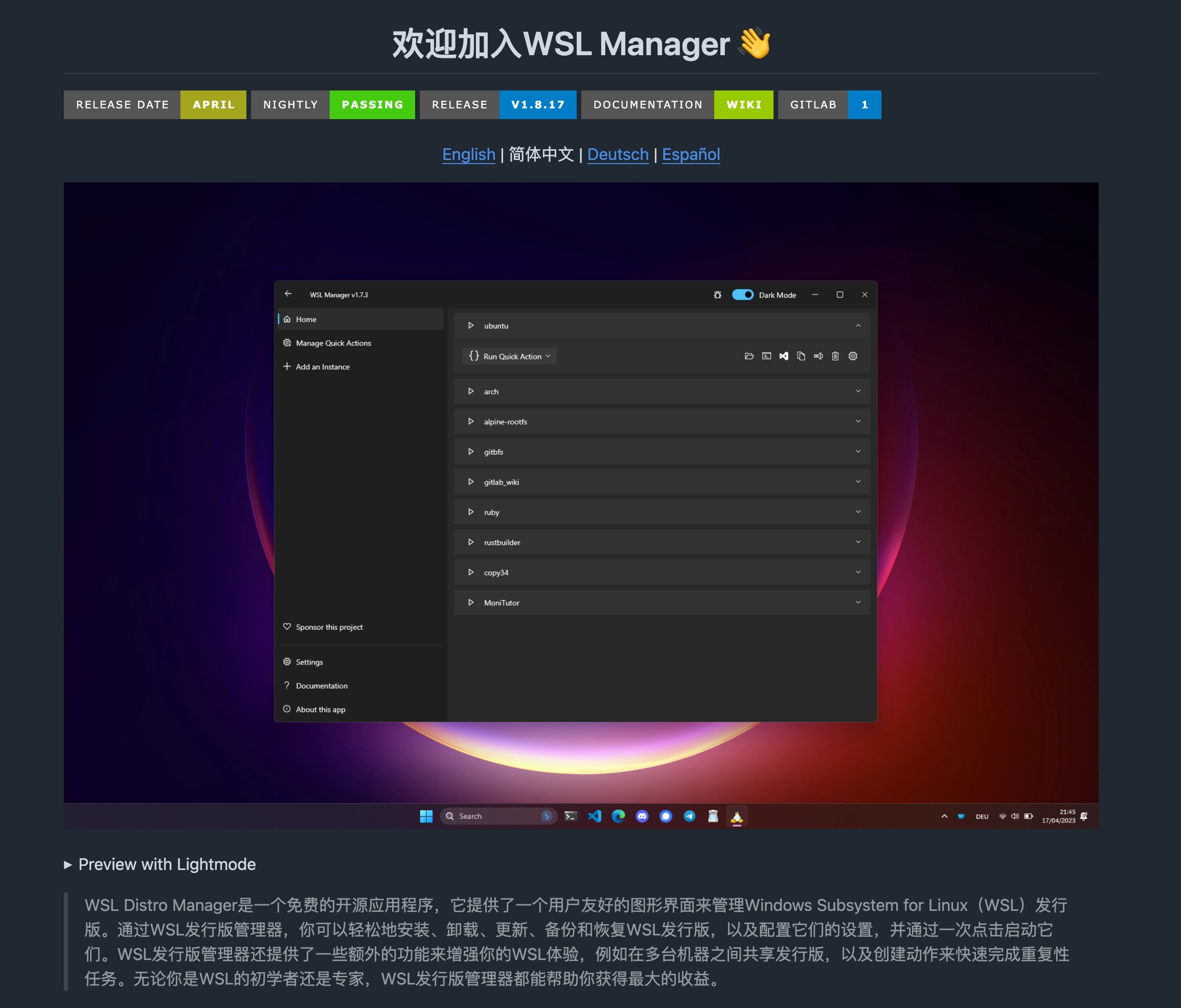Screen dimensions: 1181x1008
Task: Expand the rustbuilder row chevron
Action: tap(858, 542)
